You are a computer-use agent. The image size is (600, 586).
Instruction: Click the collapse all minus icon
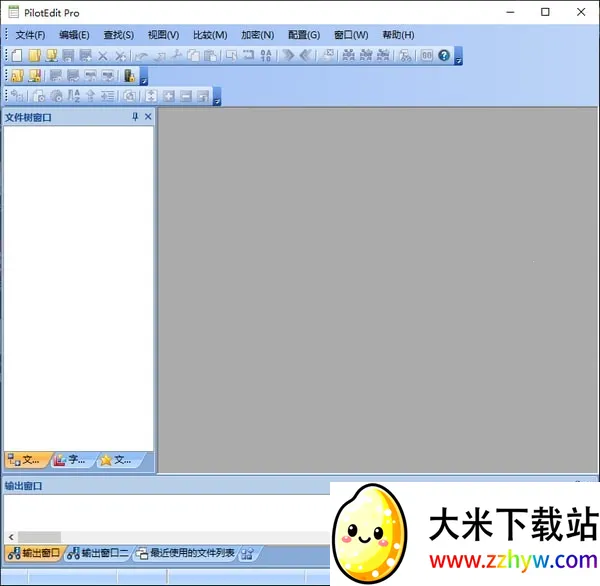186,96
